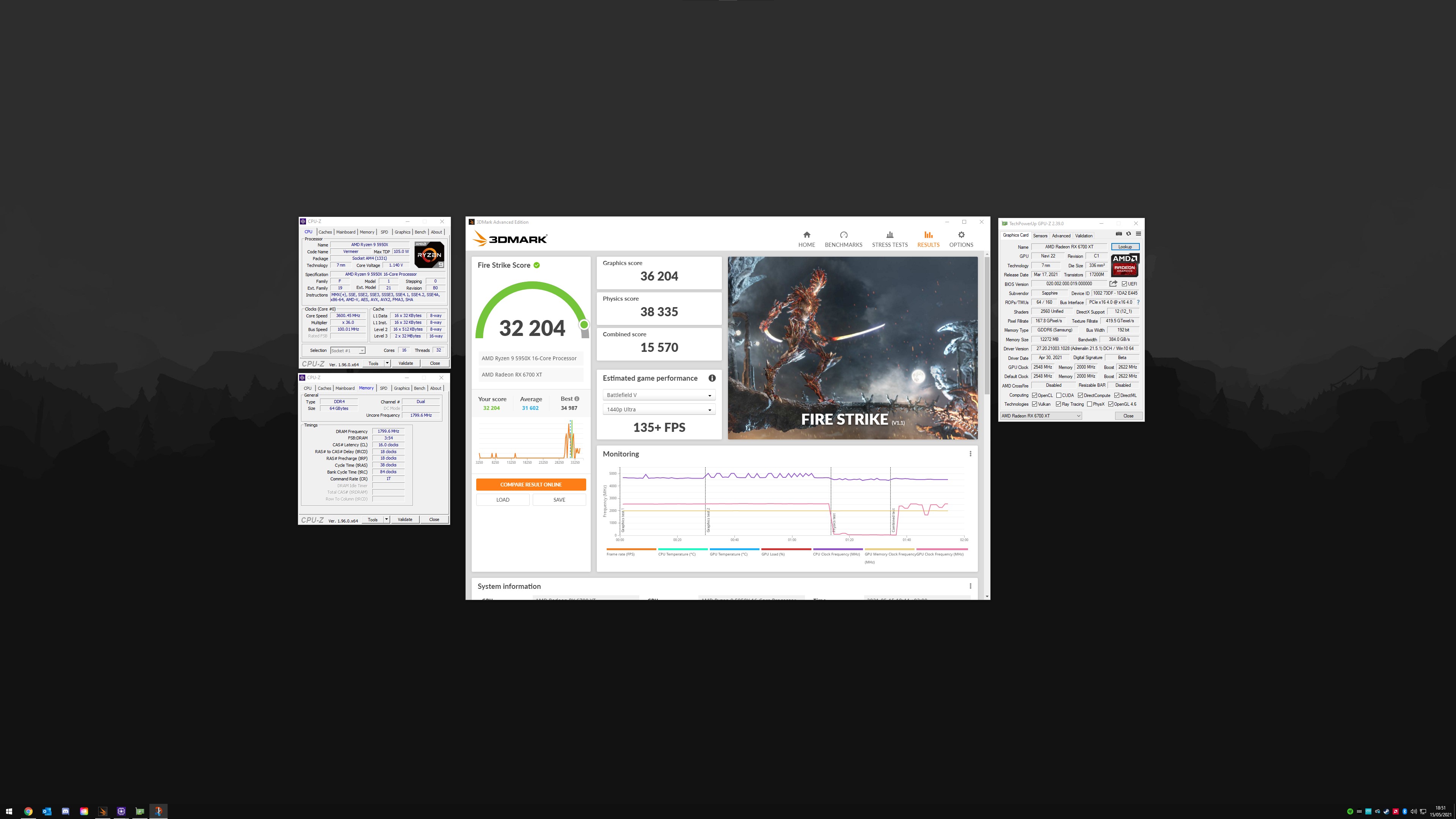1456x819 pixels.
Task: Switch to Advanced tab in GPU-Z
Action: [x=1061, y=235]
